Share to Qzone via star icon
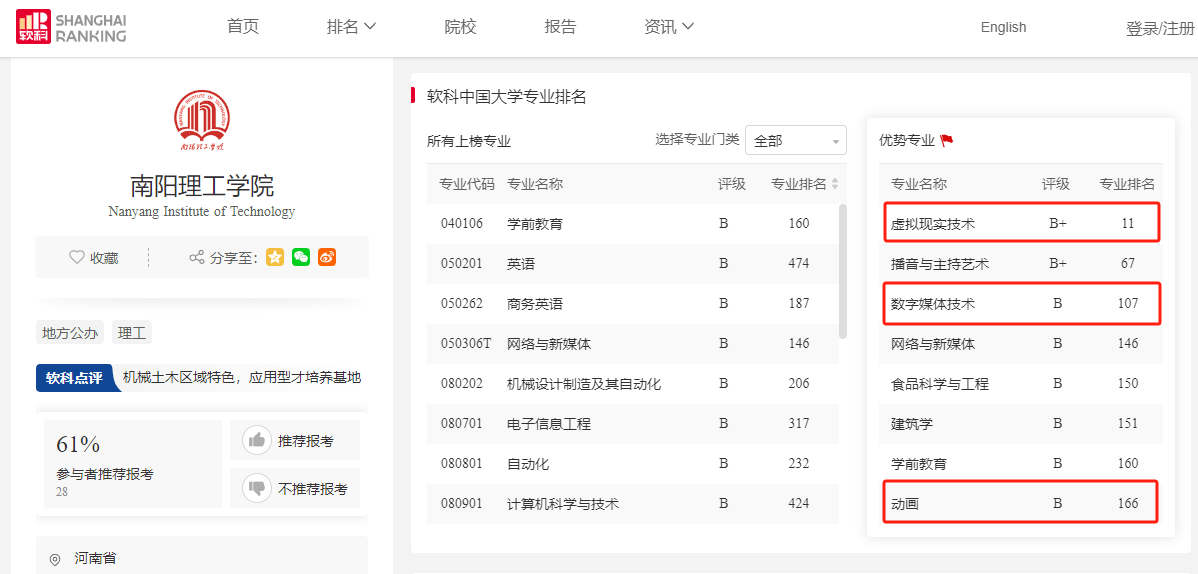The height and width of the screenshot is (574, 1198). 275,257
